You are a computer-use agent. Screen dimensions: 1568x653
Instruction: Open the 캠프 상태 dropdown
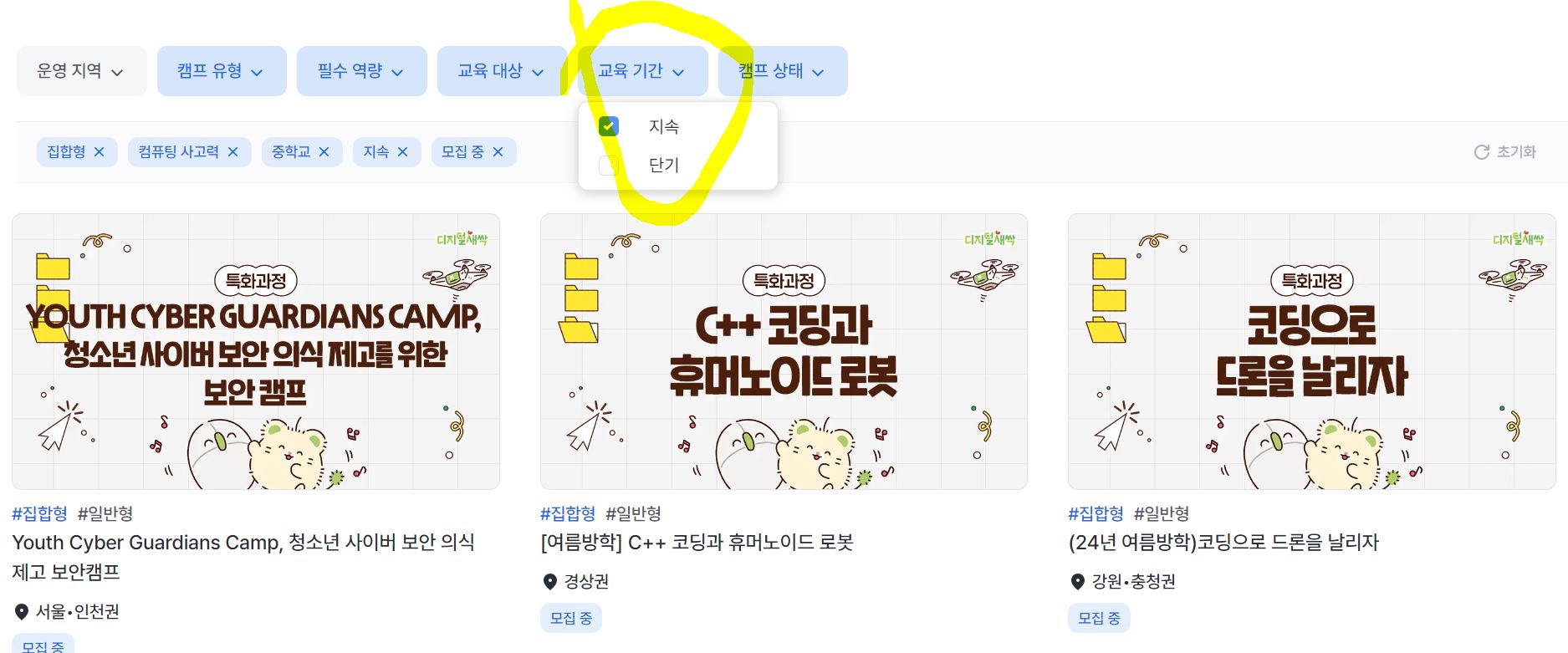coord(783,71)
